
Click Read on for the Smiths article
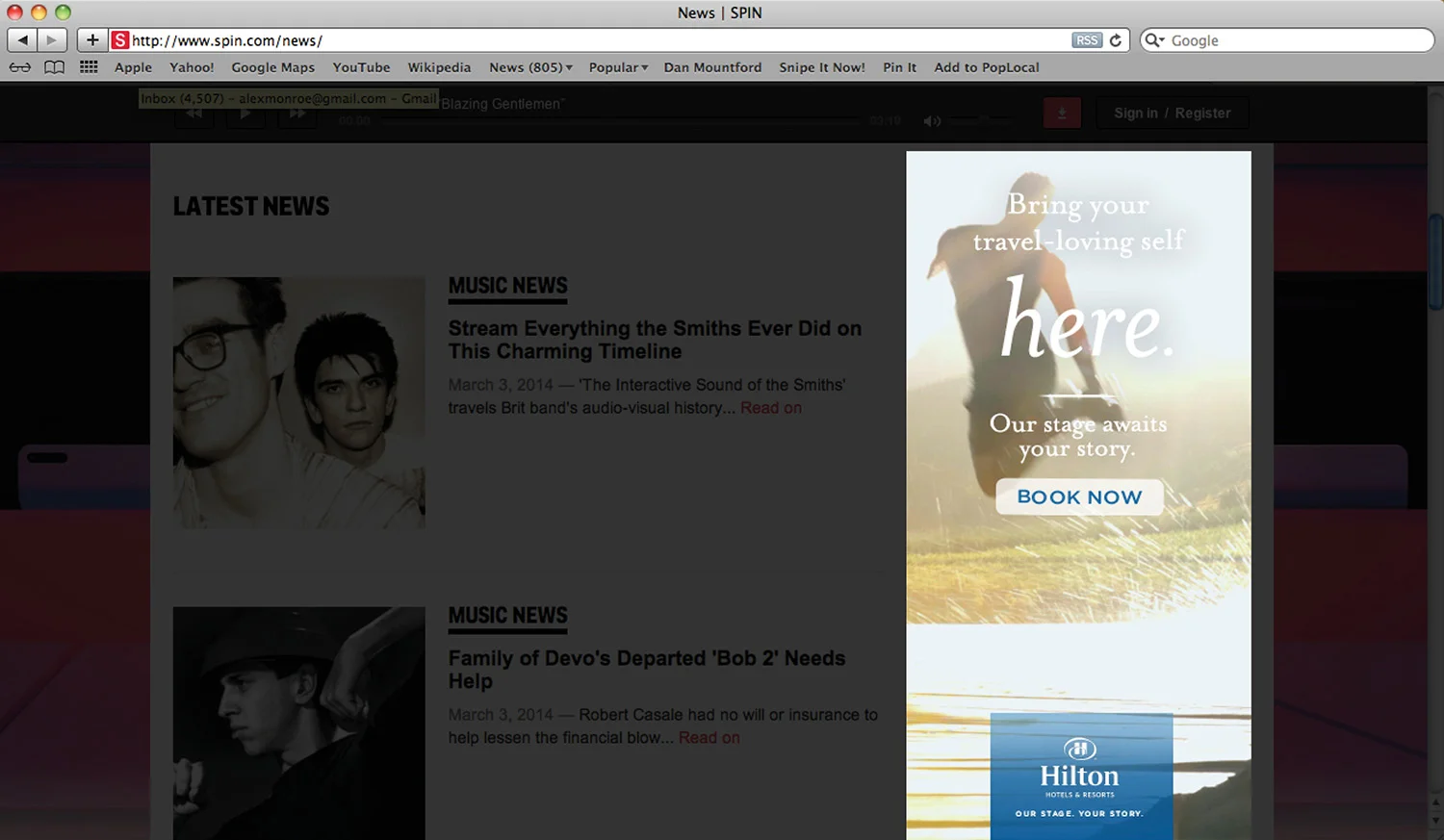click(x=771, y=408)
